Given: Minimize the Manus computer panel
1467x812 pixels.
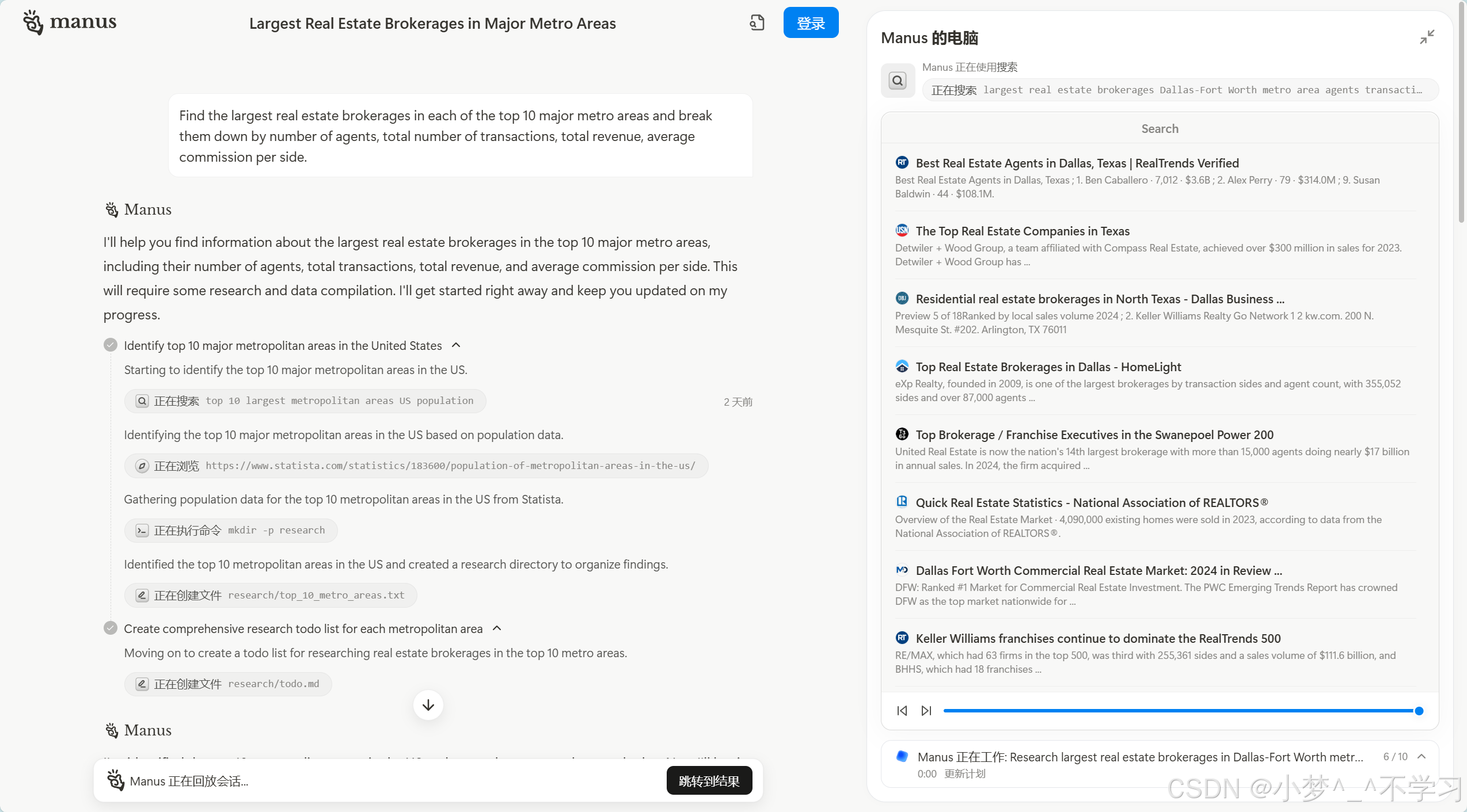Looking at the screenshot, I should point(1427,37).
